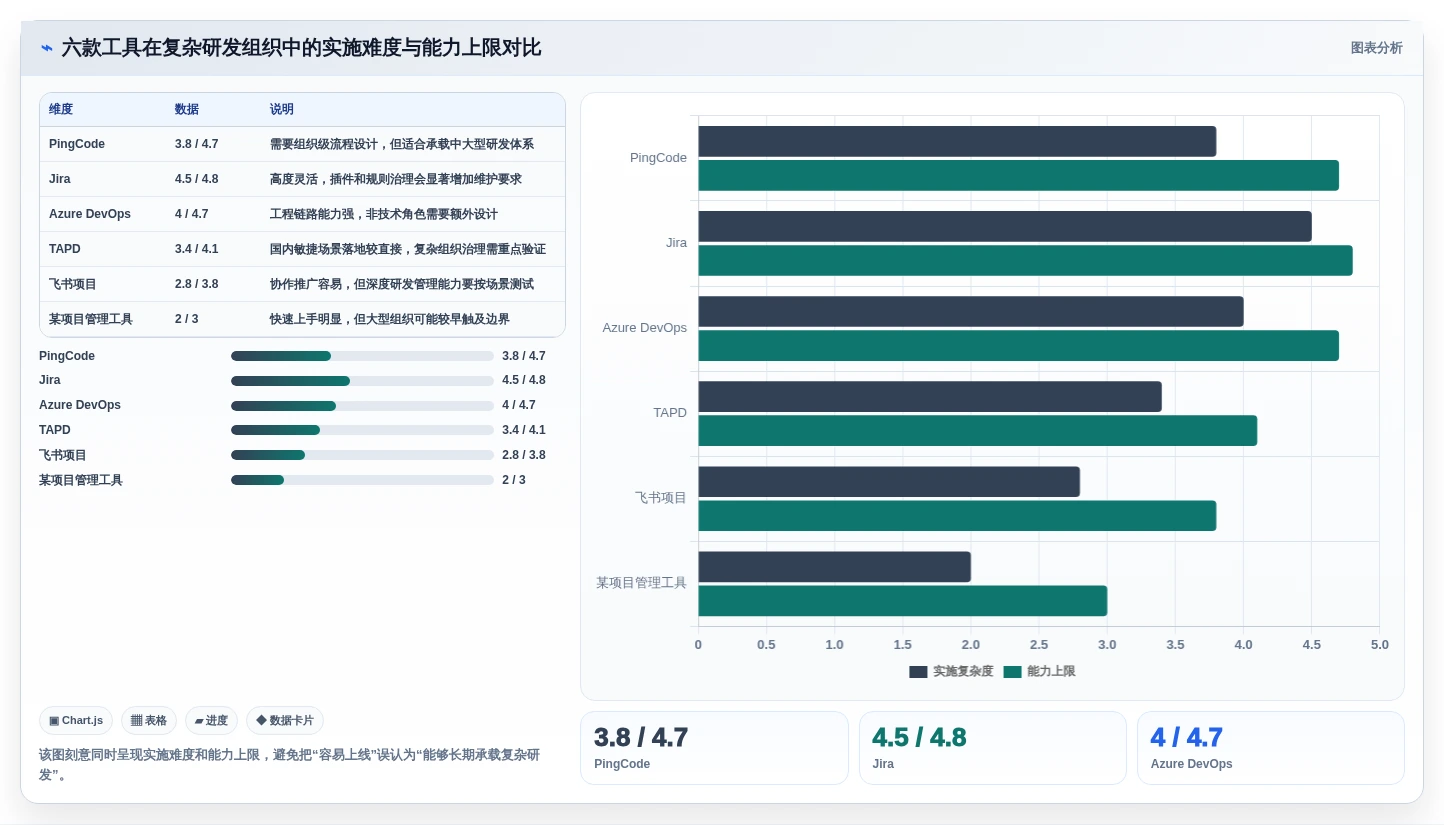
Task: Click Azure DevOps green bar in chart
Action: point(1018,345)
